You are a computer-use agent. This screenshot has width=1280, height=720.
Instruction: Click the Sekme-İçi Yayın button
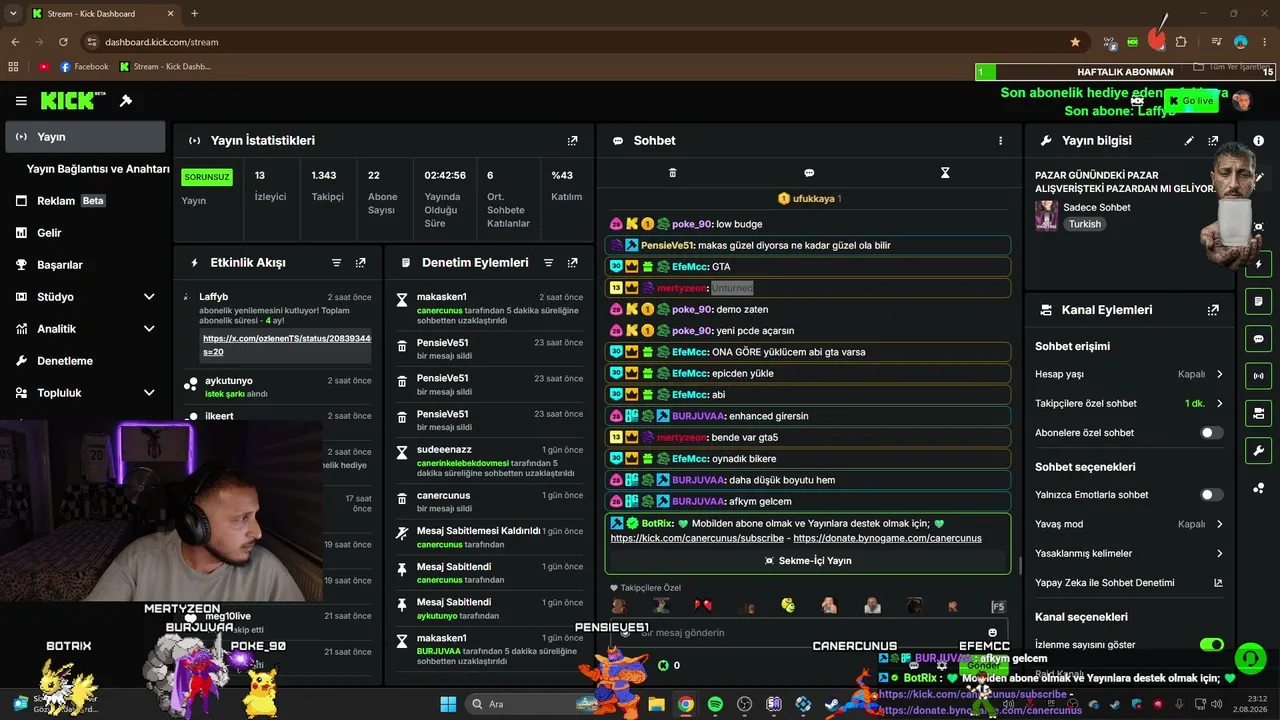[x=807, y=561]
